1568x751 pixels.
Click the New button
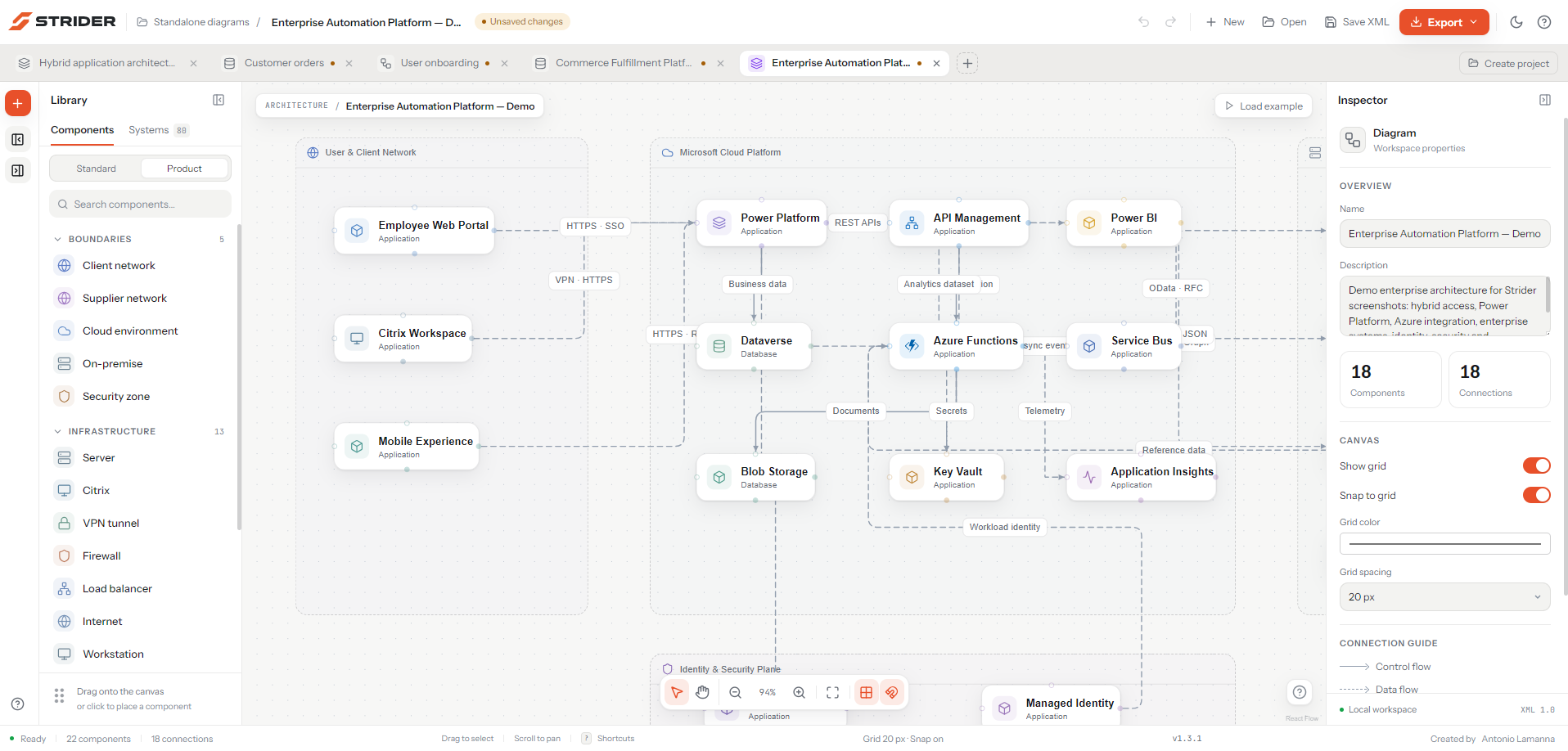pos(1225,22)
